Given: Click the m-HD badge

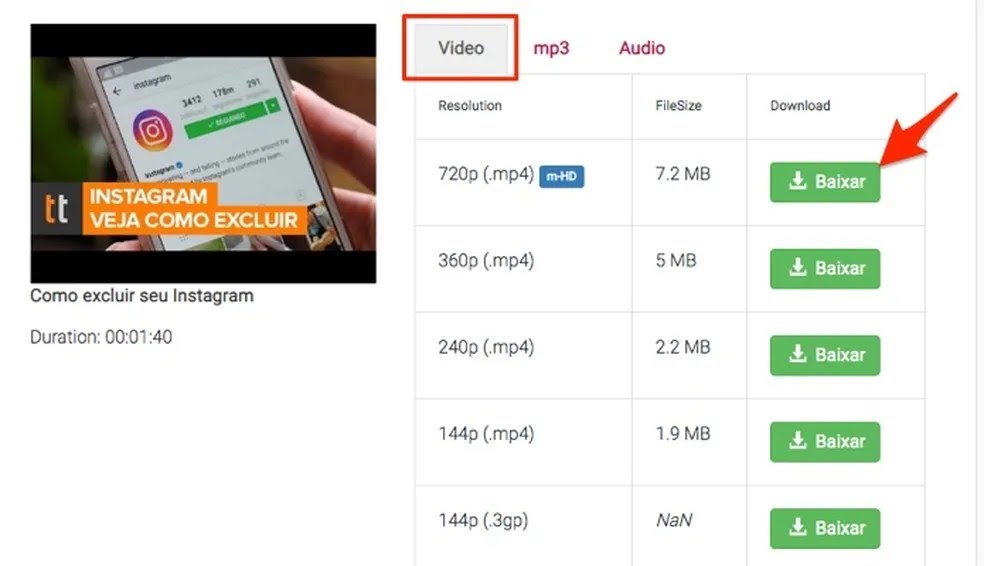Looking at the screenshot, I should (562, 176).
